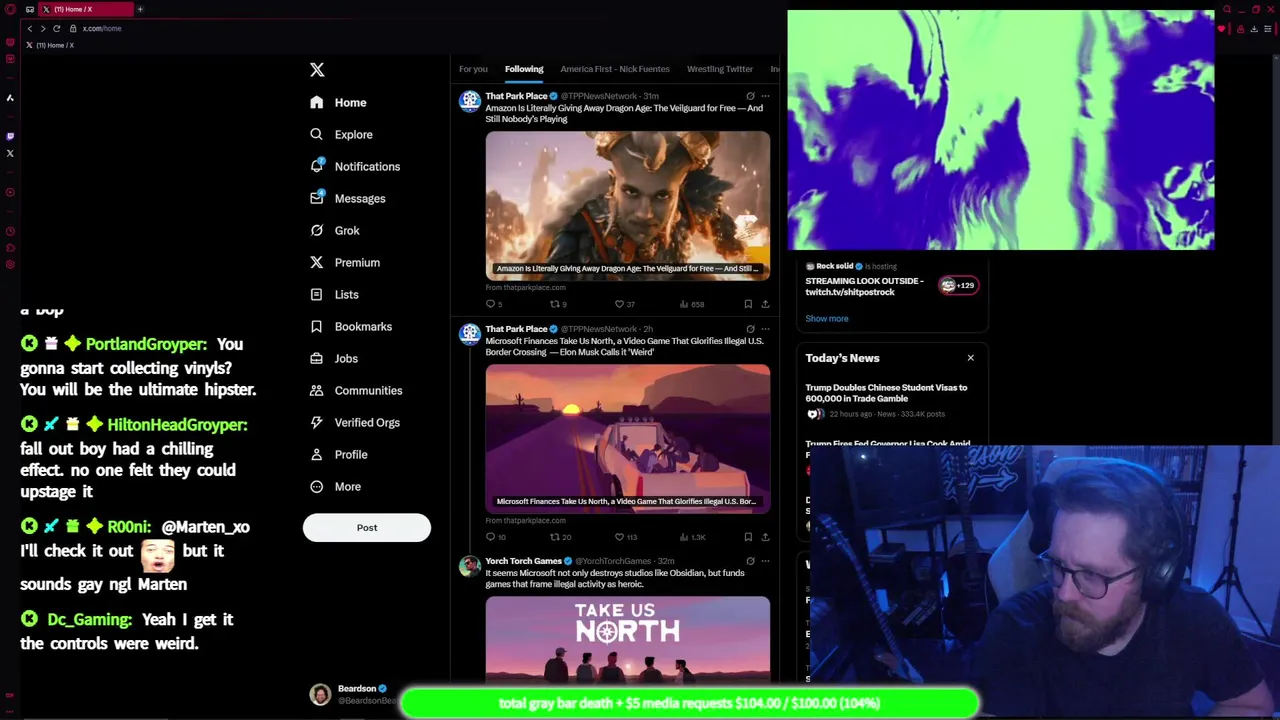Select the Home / X browser tab
The width and height of the screenshot is (1280, 720).
coord(86,9)
